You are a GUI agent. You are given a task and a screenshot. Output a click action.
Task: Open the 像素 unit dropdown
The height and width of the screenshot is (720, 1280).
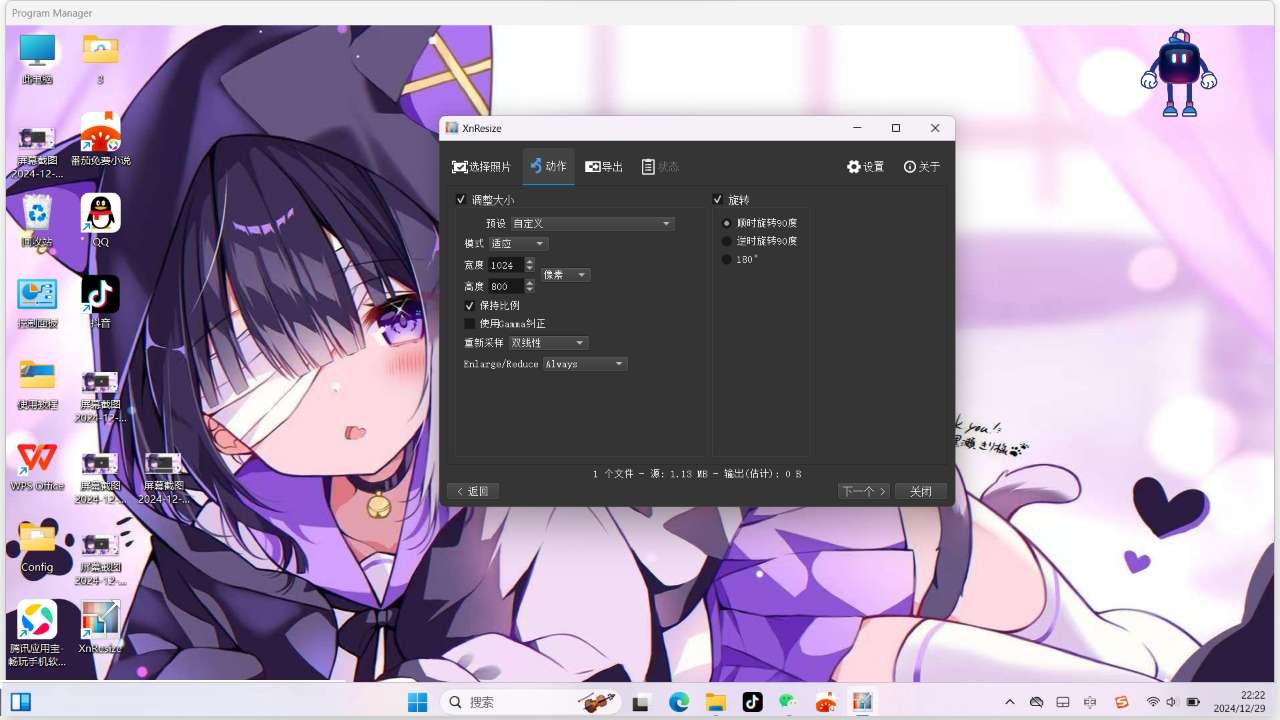(x=566, y=275)
